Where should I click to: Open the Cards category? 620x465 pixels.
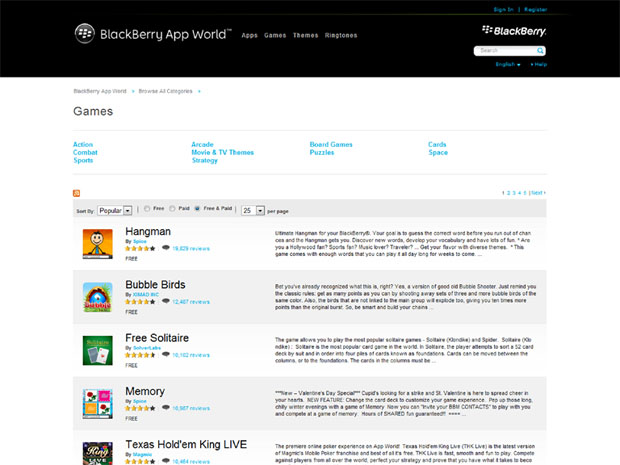[437, 144]
